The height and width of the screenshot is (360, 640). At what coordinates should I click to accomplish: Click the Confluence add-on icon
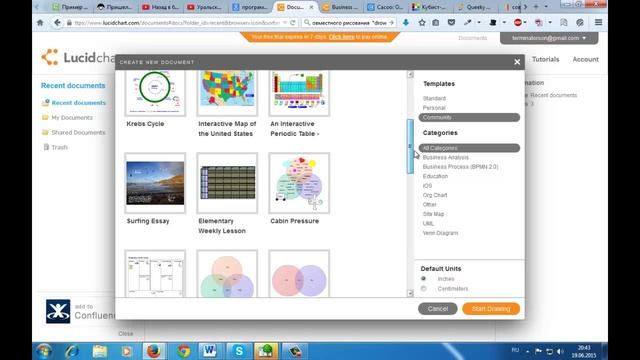[x=58, y=311]
